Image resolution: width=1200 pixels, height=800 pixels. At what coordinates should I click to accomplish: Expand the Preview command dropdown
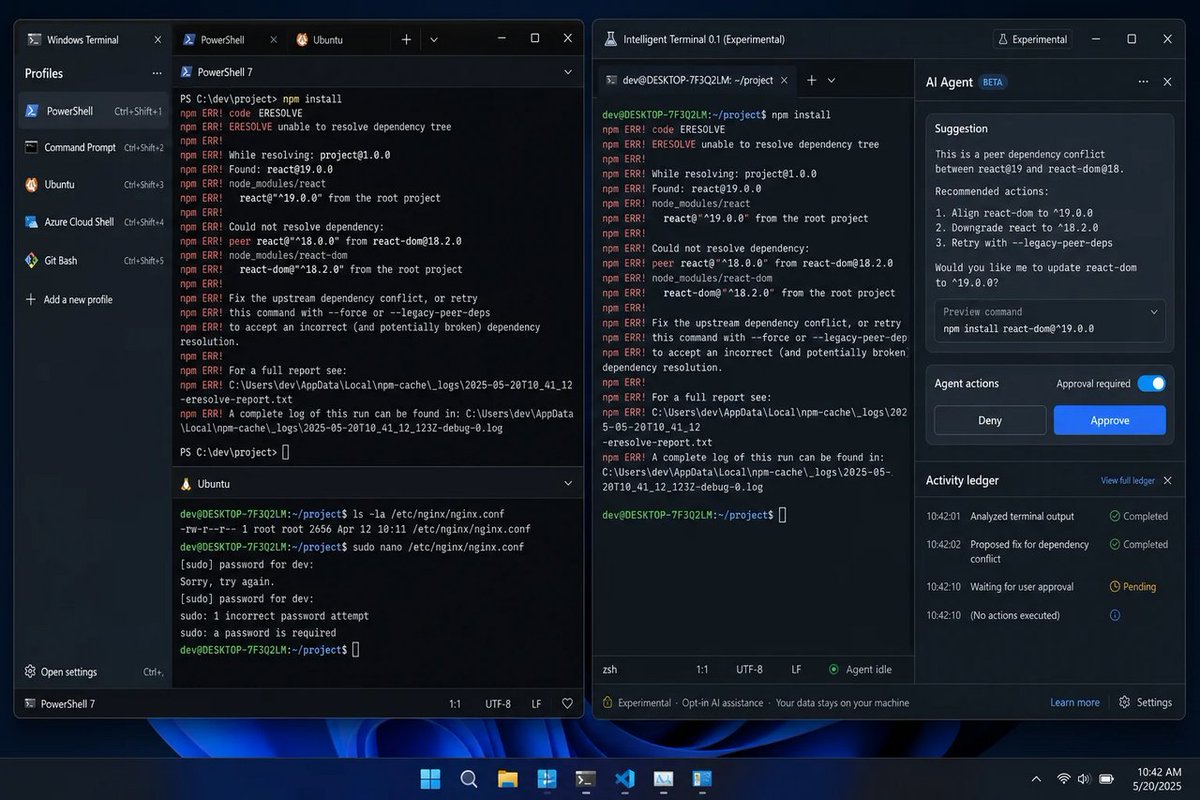[1154, 311]
